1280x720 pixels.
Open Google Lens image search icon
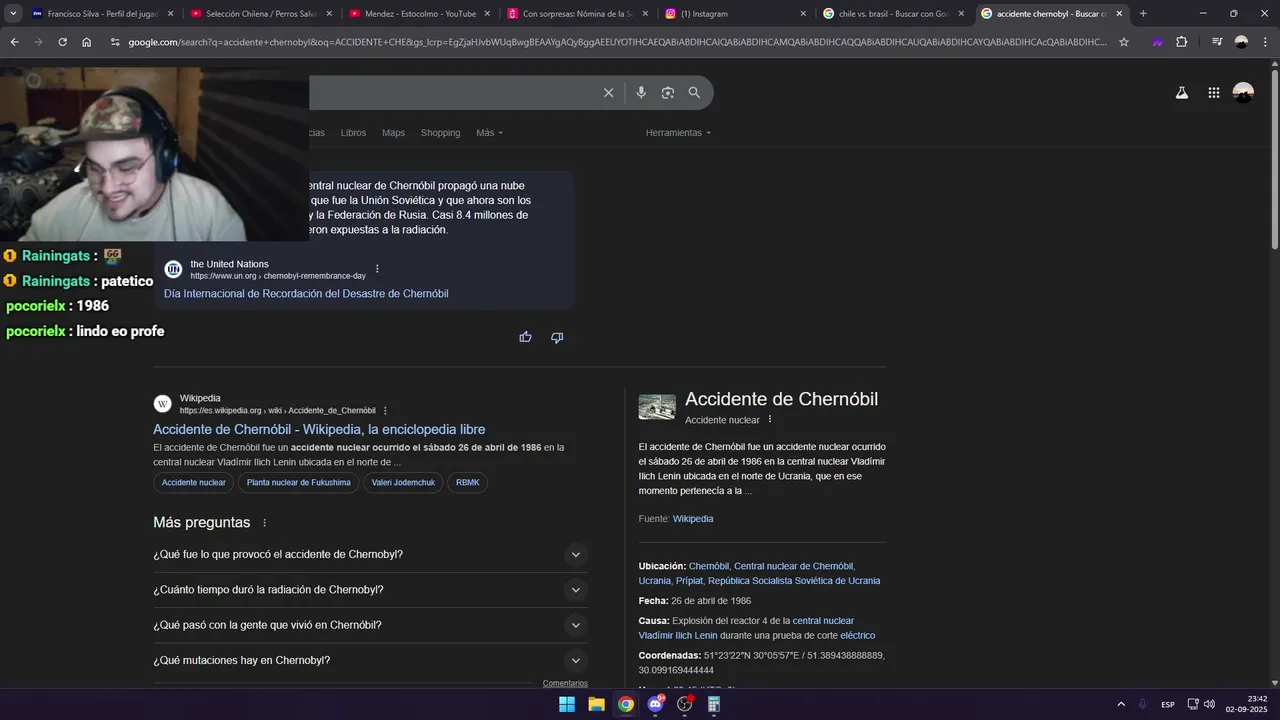click(x=668, y=93)
